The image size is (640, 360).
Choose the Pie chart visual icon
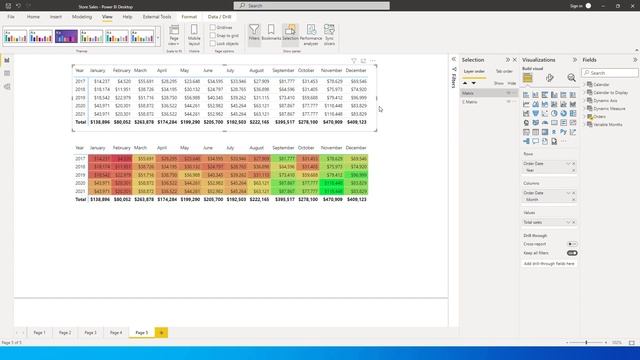coord(554,113)
